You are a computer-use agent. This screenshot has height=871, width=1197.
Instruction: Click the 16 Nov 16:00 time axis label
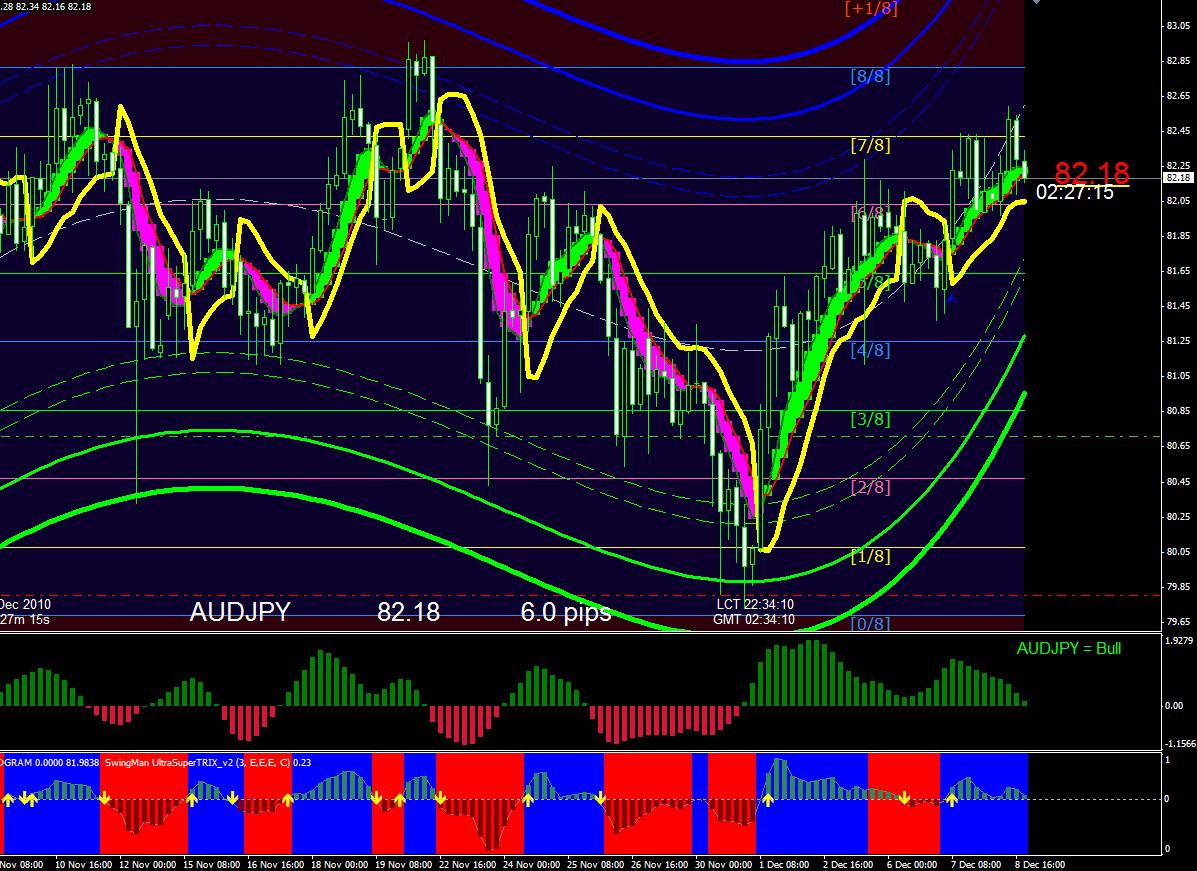[x=276, y=865]
